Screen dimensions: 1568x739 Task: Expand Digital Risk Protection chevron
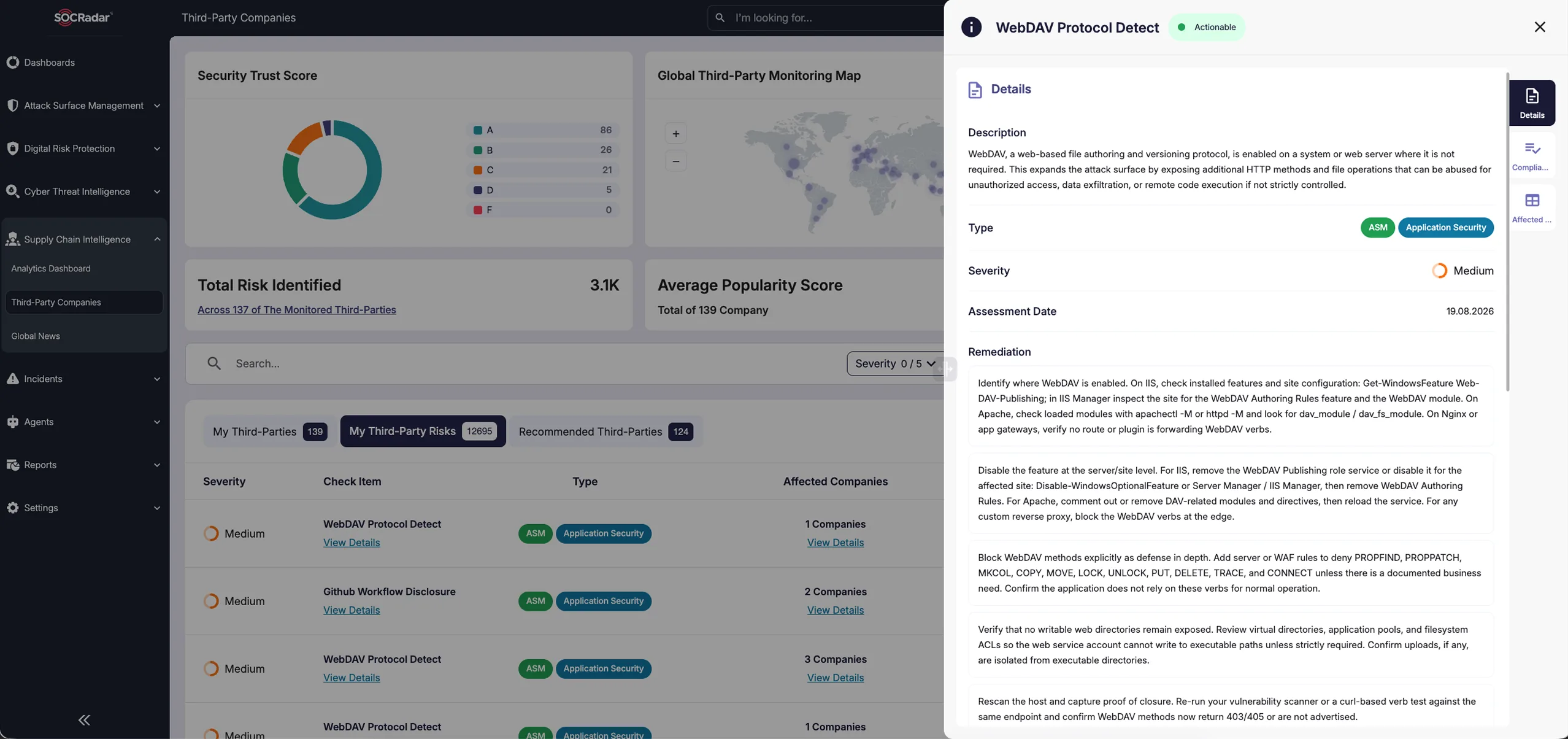pyautogui.click(x=157, y=149)
